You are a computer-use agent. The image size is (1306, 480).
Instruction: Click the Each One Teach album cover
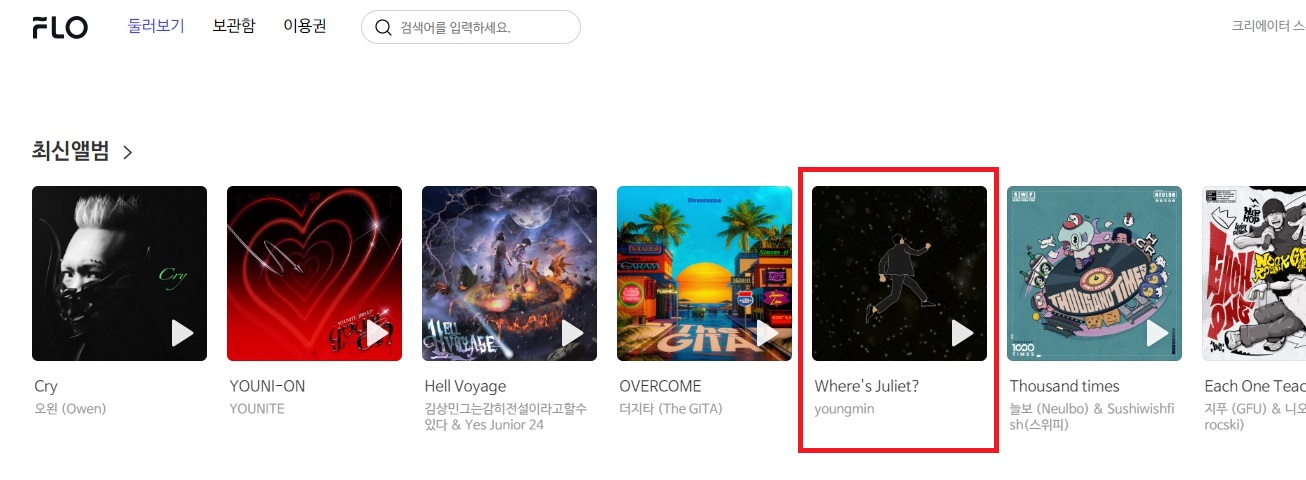click(1254, 273)
